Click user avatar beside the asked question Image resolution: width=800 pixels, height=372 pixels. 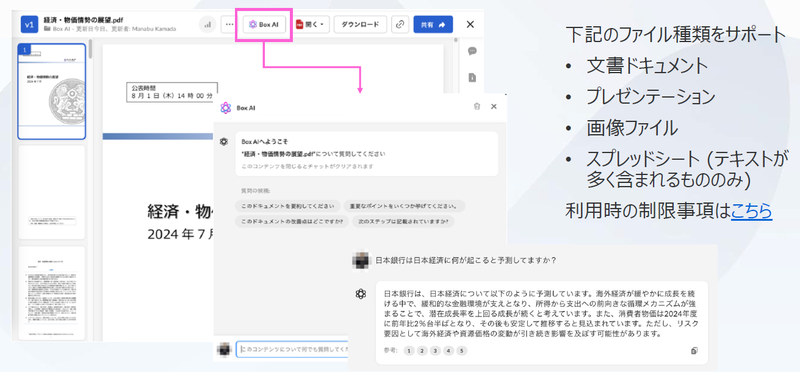[361, 260]
